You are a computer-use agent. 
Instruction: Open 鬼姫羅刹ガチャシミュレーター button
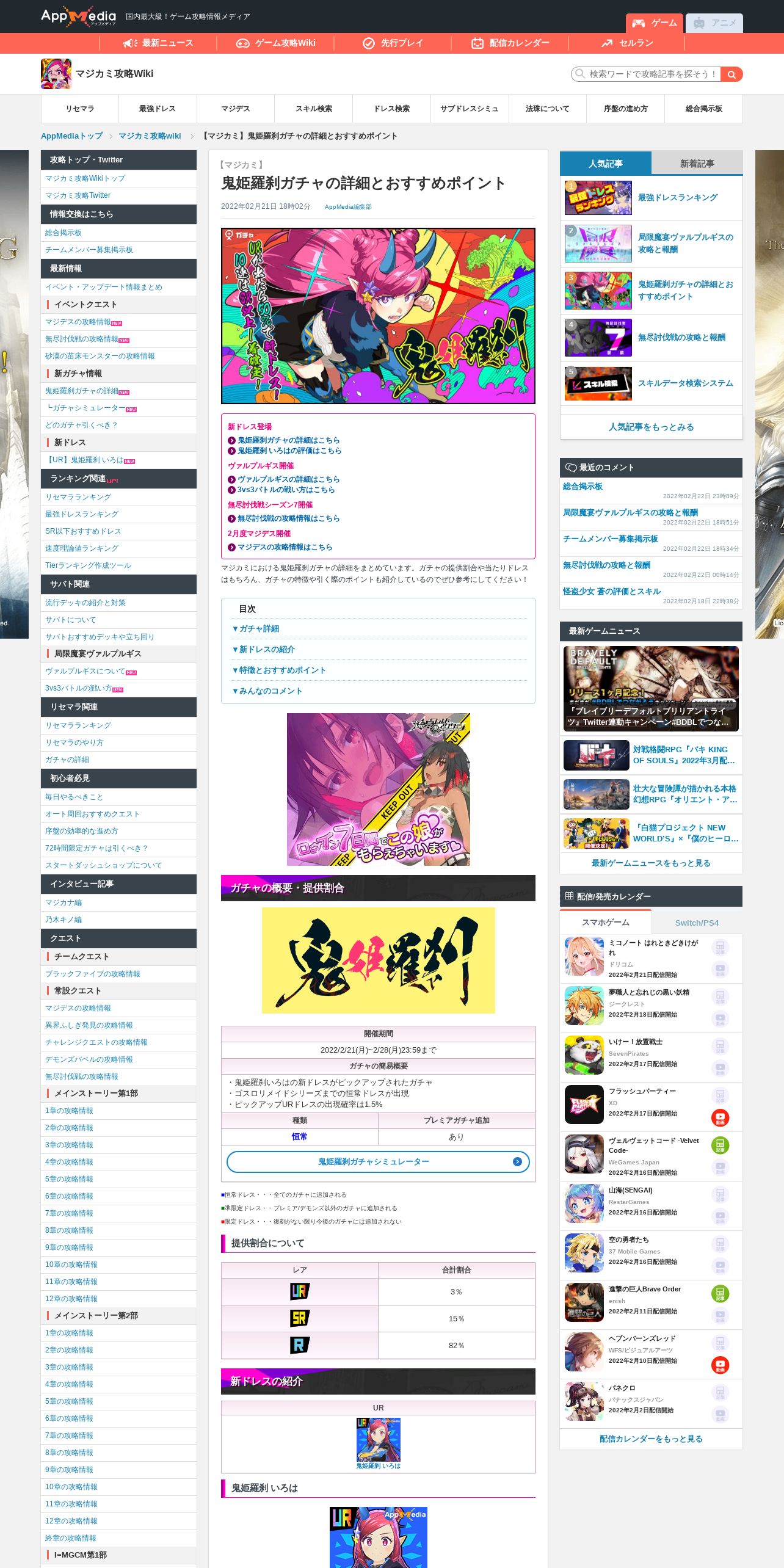tap(378, 1162)
